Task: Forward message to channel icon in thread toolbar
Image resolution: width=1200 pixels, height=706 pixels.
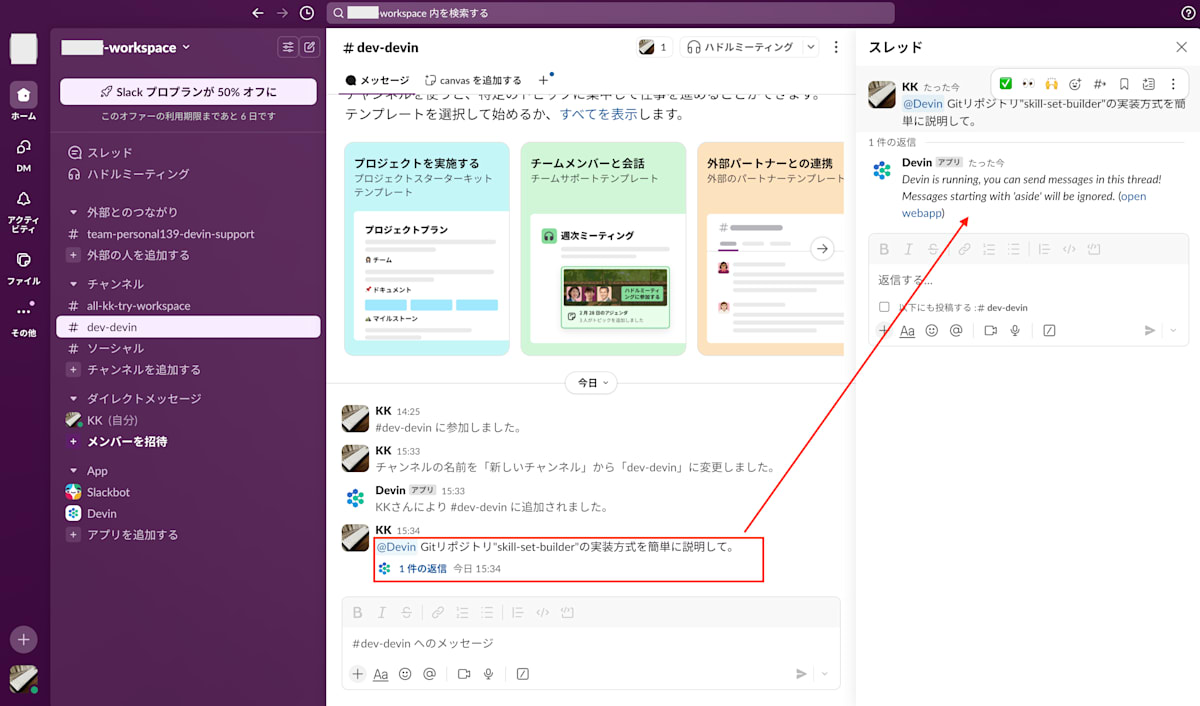Action: [1100, 83]
